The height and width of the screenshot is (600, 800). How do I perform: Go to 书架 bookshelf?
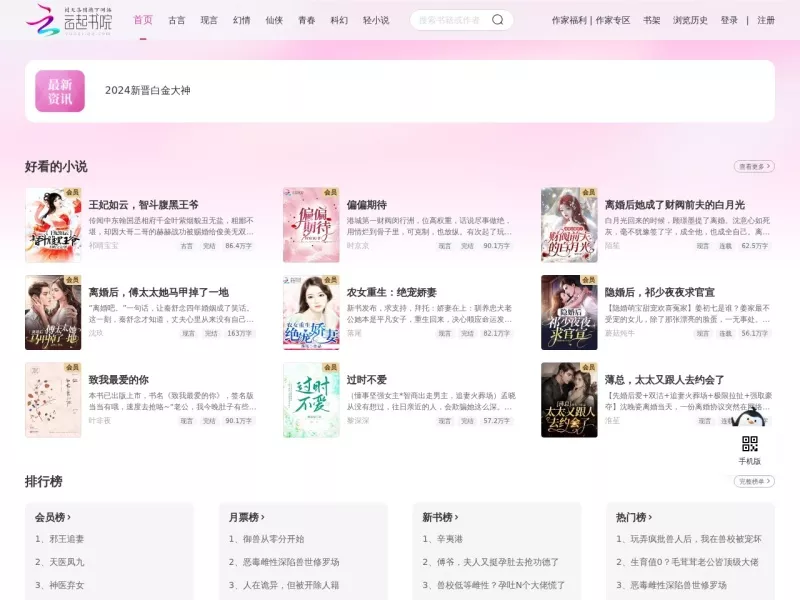click(x=652, y=20)
